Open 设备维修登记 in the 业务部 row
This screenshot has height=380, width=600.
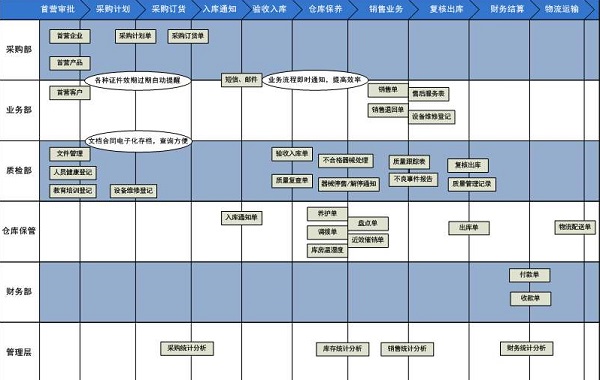click(x=432, y=117)
